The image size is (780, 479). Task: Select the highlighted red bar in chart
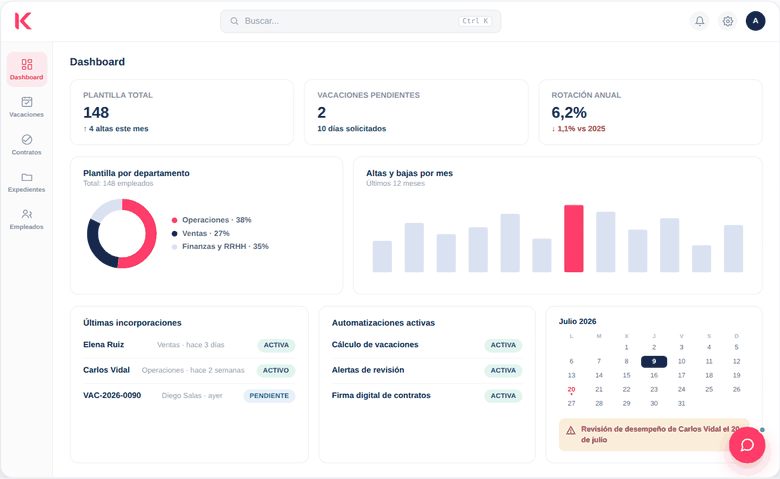(574, 238)
